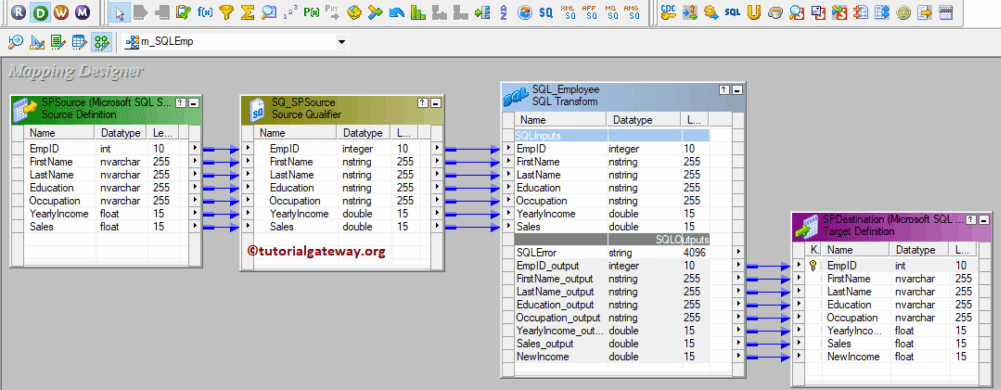Select LastName column in SPDestination
The height and width of the screenshot is (390, 1001).
[x=891, y=291]
